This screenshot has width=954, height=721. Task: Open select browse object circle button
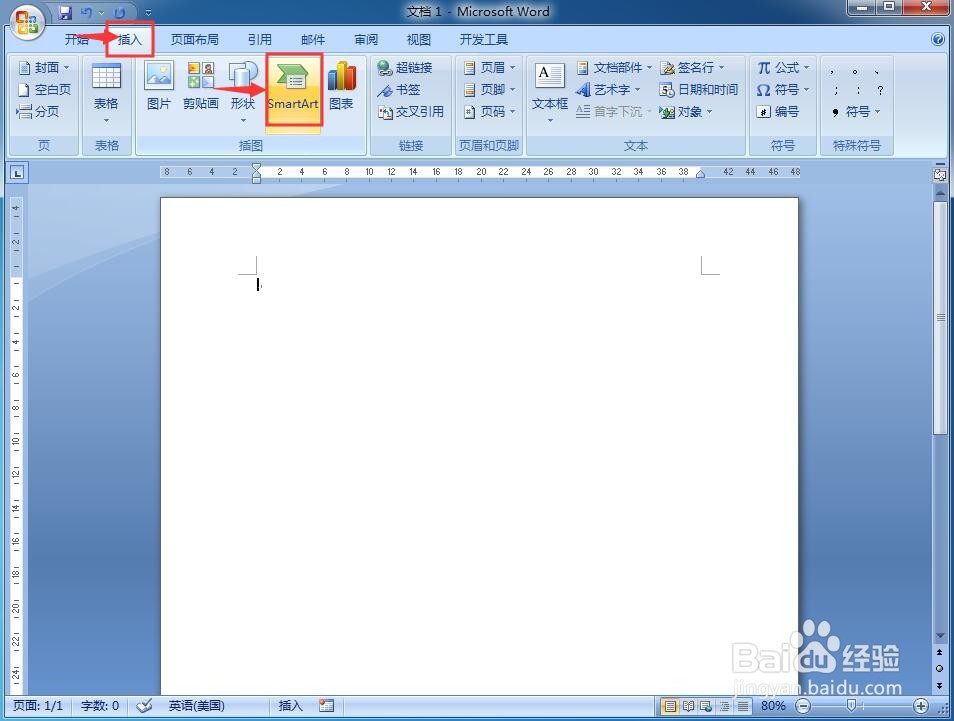(x=939, y=668)
